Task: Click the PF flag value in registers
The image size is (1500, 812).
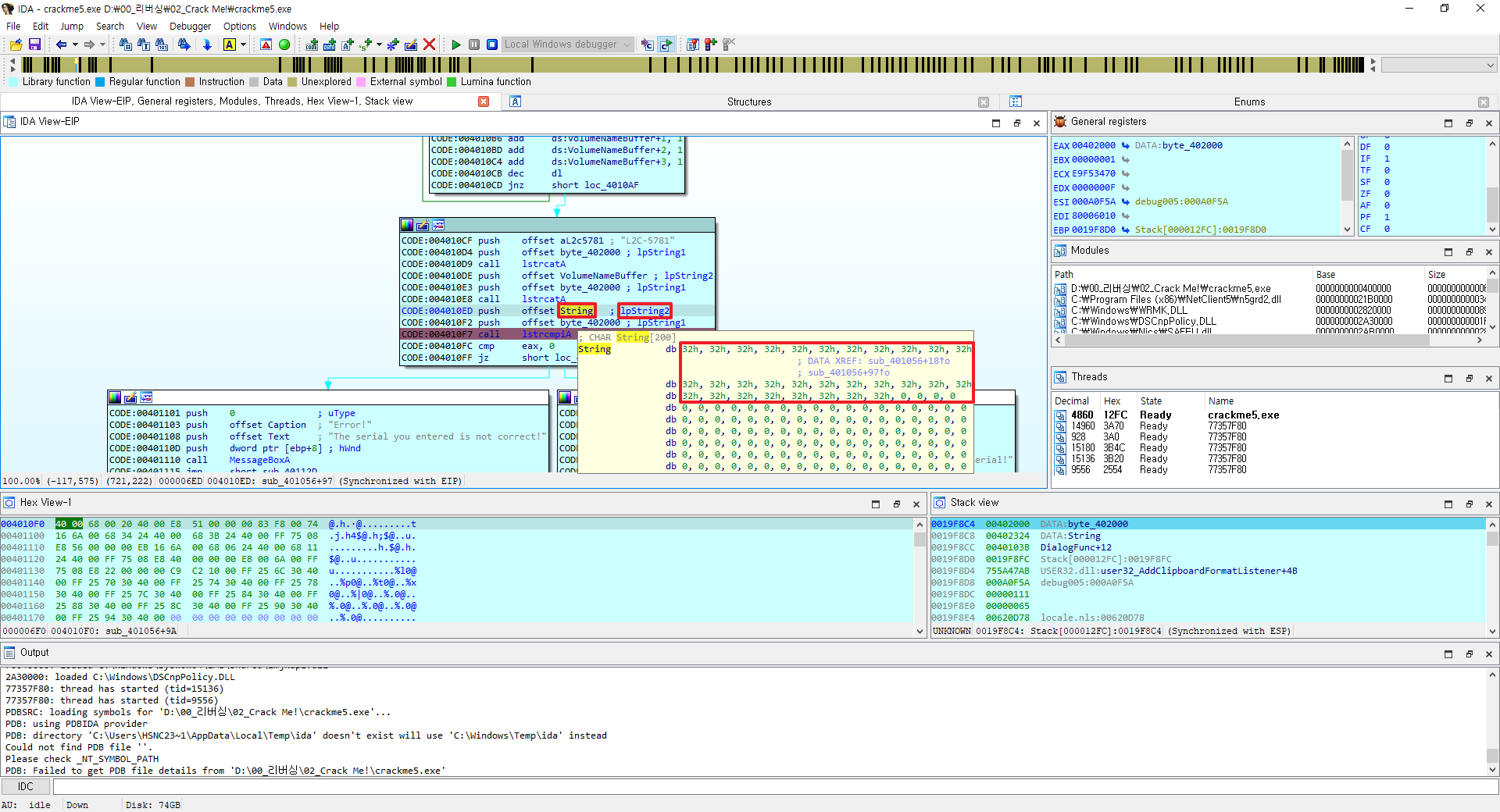Action: pyautogui.click(x=1387, y=217)
